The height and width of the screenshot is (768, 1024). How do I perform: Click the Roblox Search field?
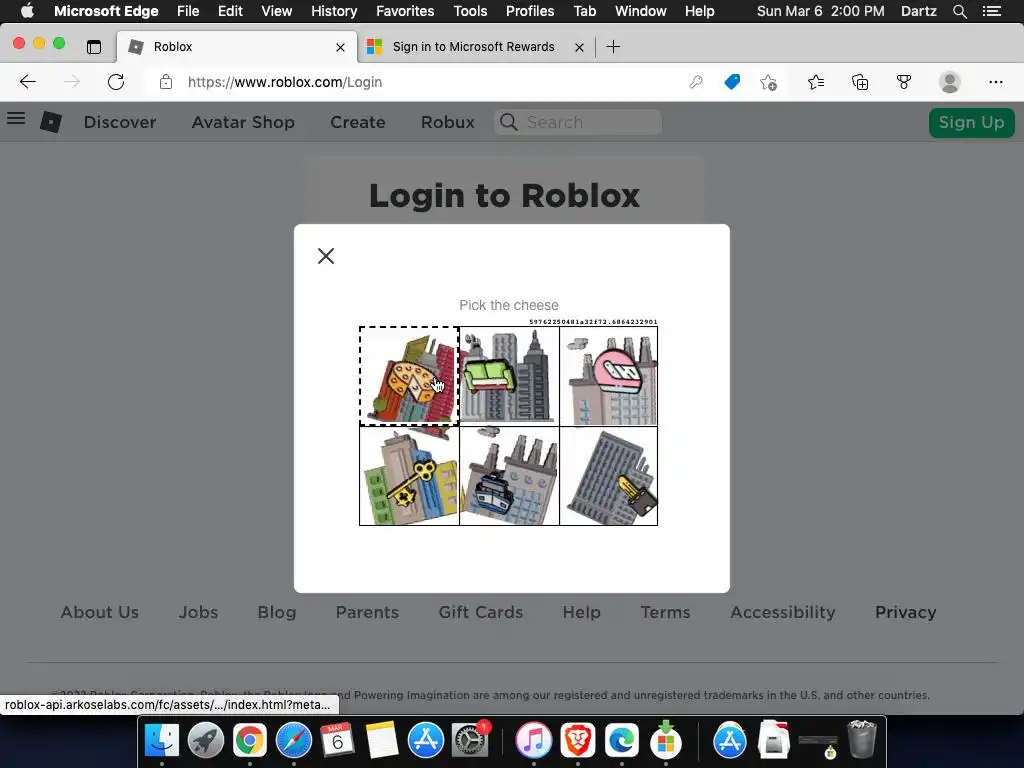pos(578,122)
